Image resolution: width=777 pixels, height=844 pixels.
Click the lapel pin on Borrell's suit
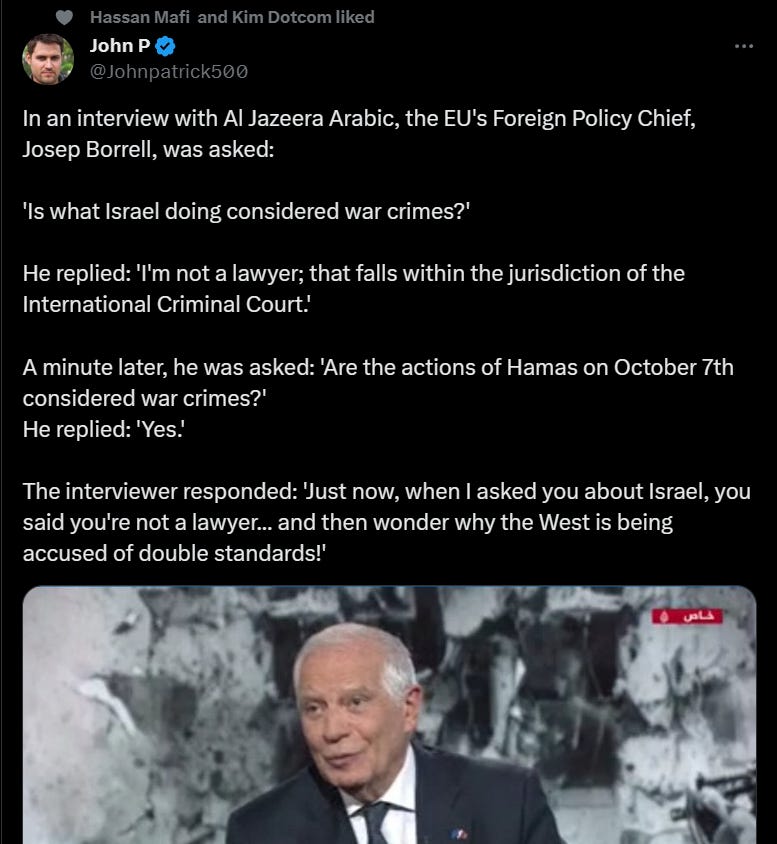(x=459, y=835)
